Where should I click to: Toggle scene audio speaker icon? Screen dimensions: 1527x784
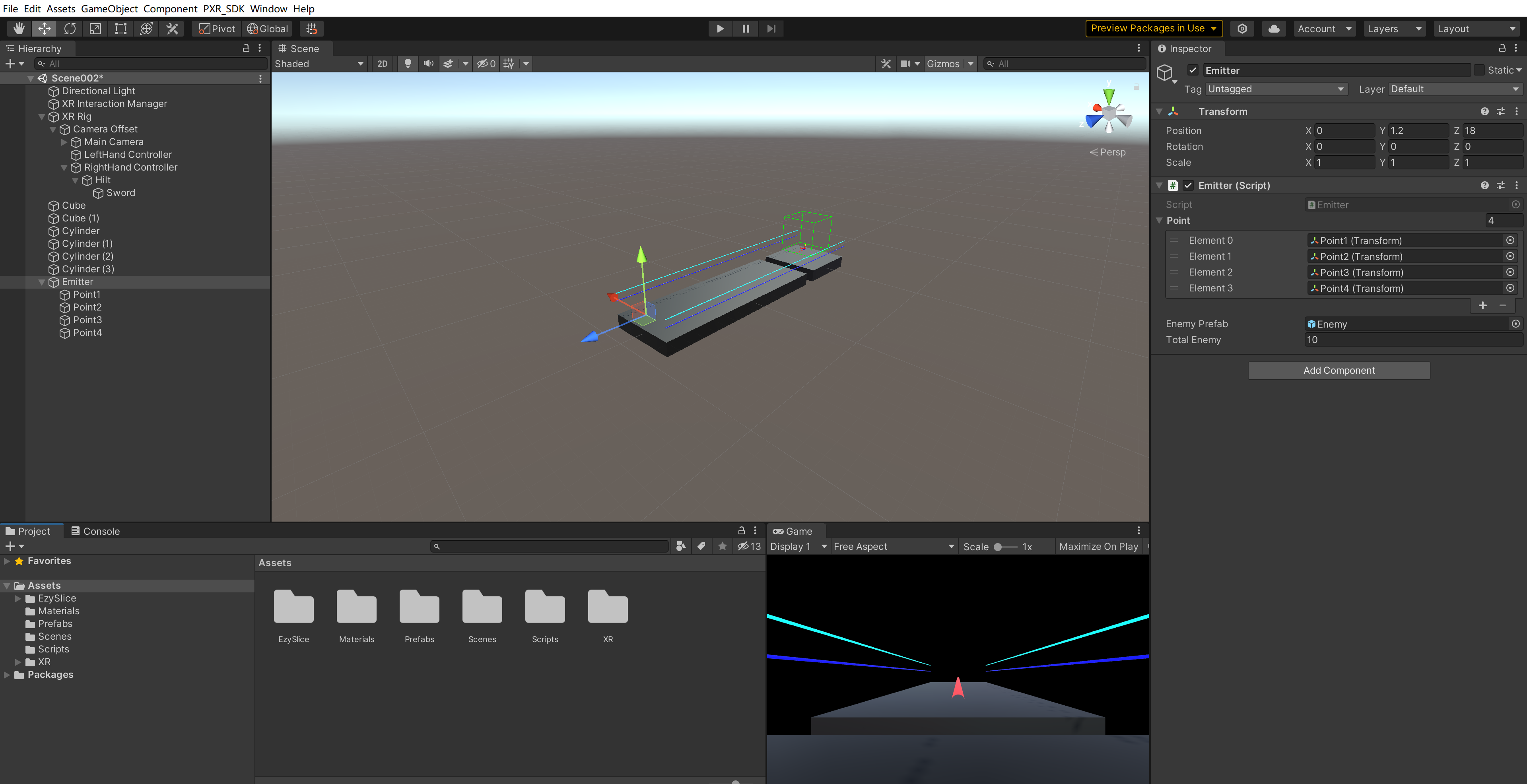pos(428,63)
